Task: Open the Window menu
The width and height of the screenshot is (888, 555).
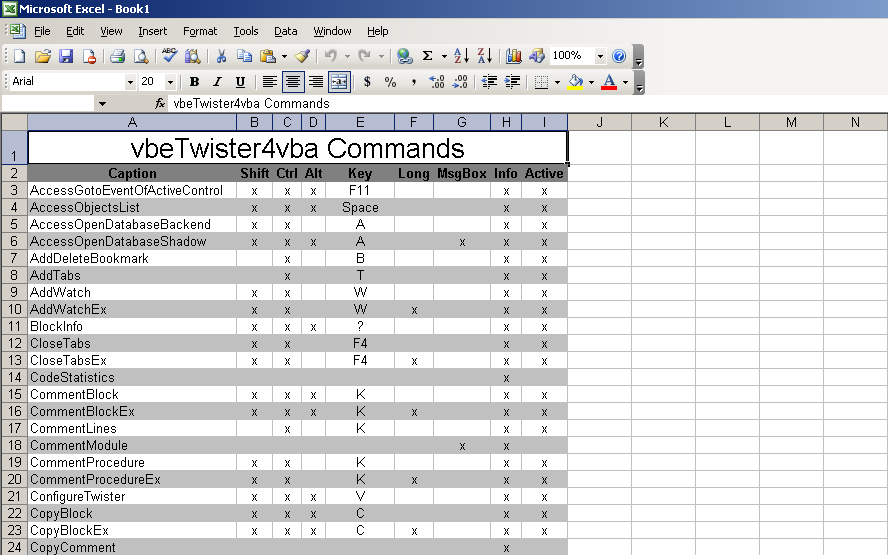Action: (332, 31)
